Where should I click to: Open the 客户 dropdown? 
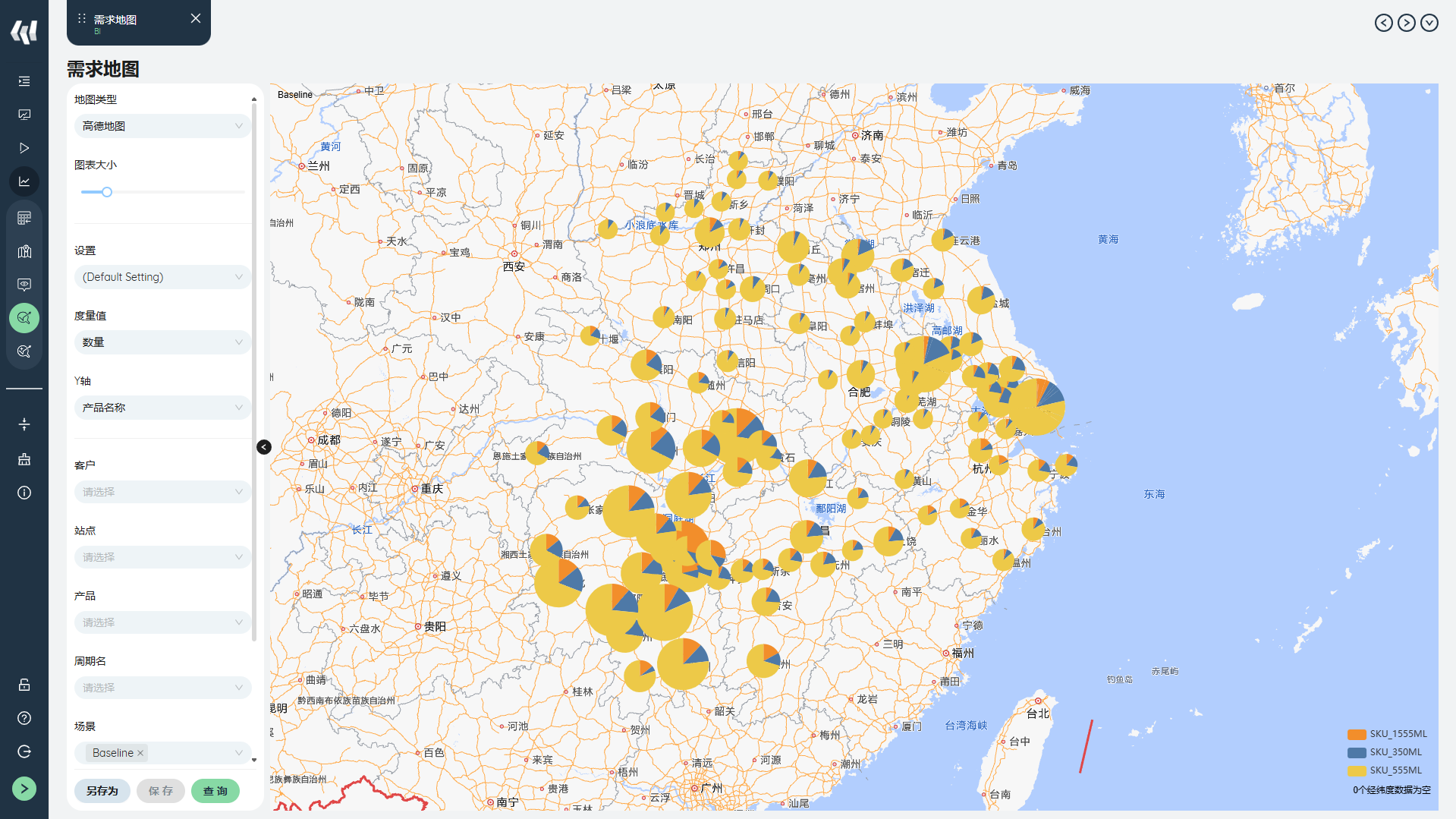(x=162, y=492)
